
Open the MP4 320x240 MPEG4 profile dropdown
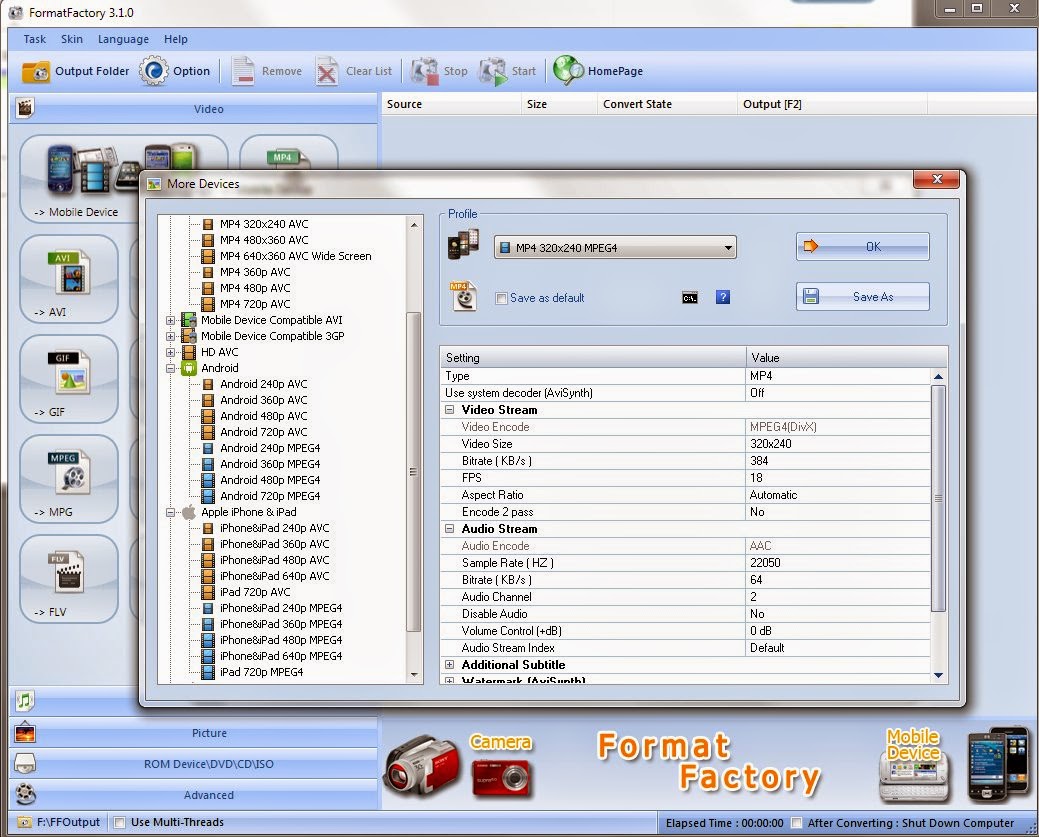point(615,248)
